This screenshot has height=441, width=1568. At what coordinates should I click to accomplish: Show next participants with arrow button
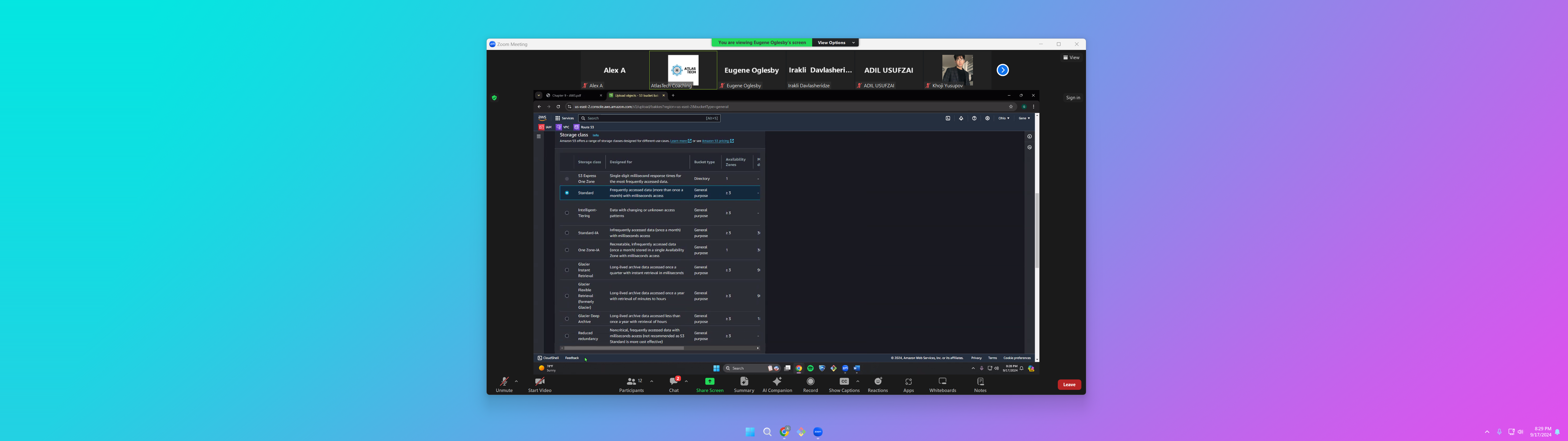tap(1003, 70)
